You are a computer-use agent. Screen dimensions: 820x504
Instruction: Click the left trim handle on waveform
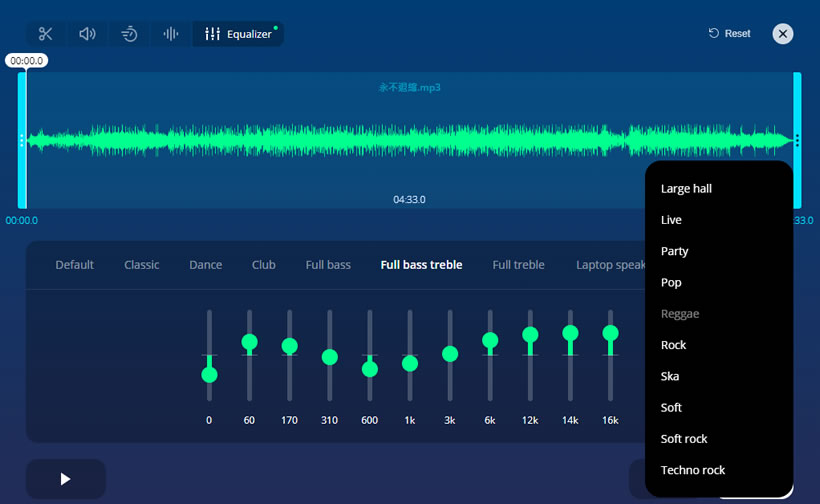point(22,140)
